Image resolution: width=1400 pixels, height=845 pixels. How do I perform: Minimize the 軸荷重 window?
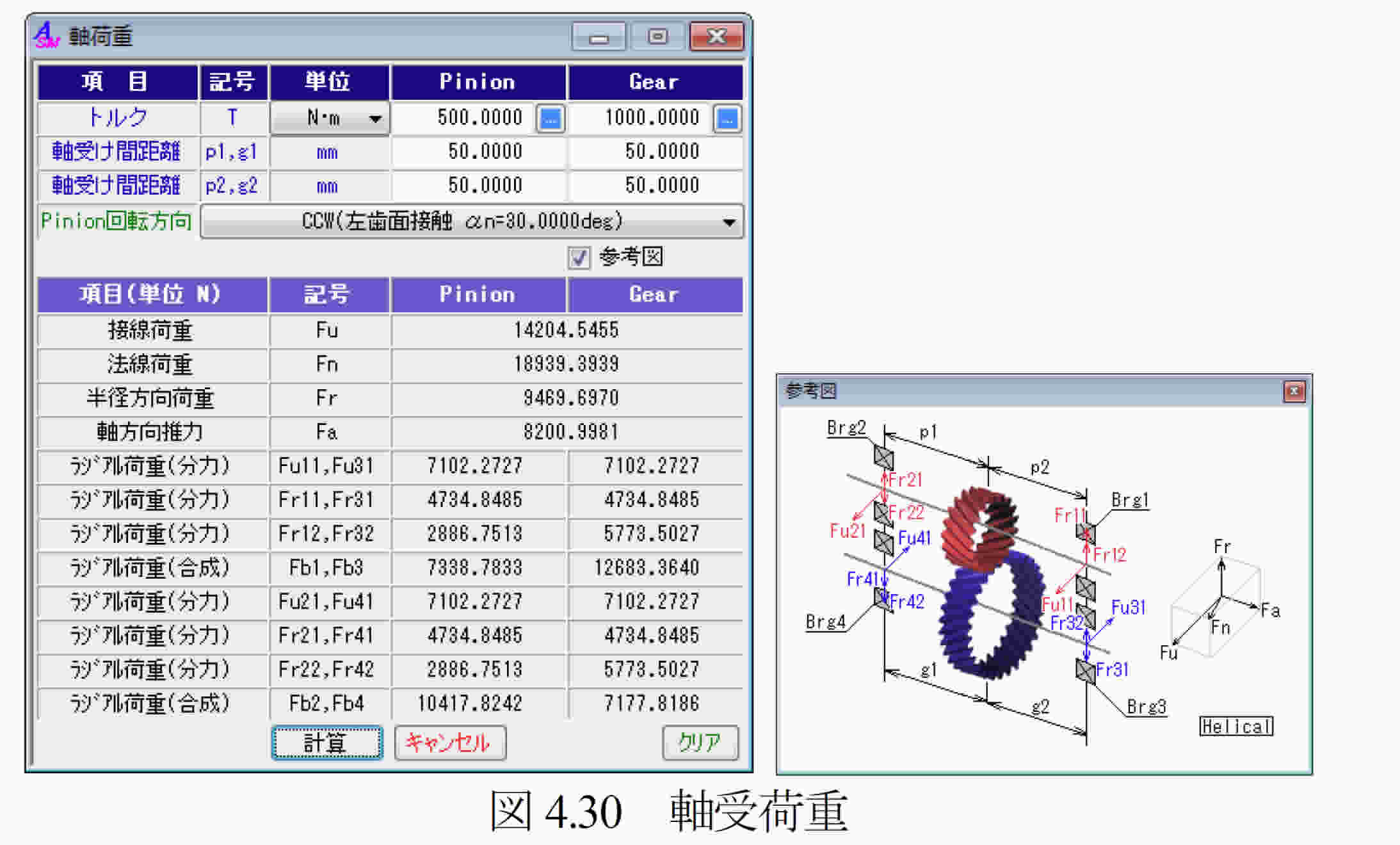(599, 36)
